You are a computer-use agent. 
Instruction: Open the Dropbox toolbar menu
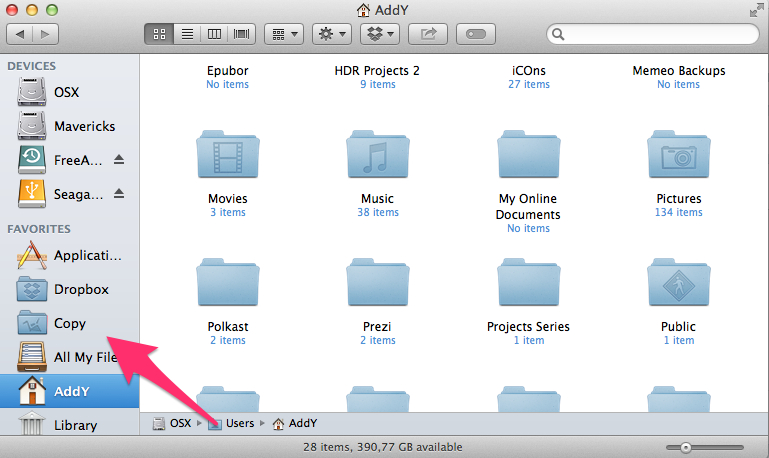pos(380,34)
